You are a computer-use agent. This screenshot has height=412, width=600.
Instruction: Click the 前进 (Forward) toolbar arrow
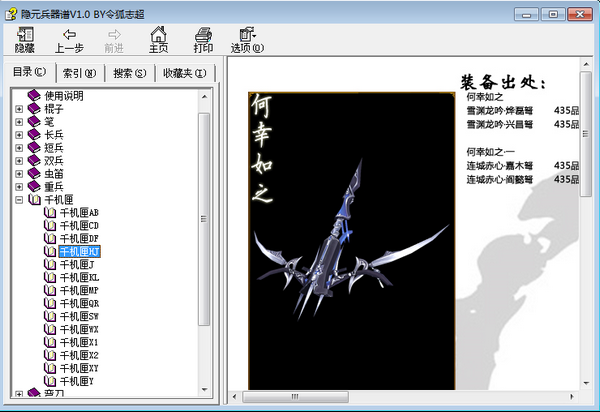click(x=114, y=40)
